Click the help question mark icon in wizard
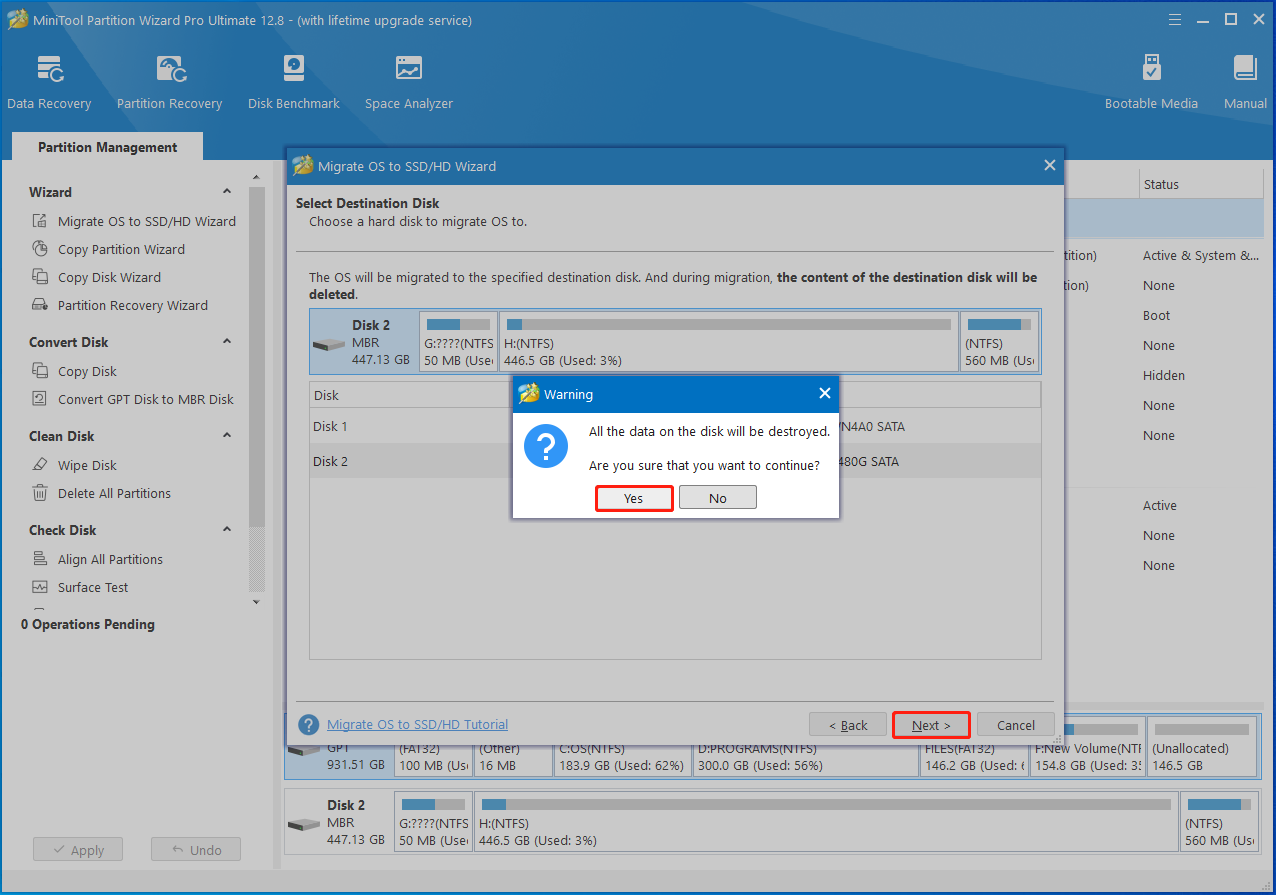The image size is (1276, 895). 309,725
